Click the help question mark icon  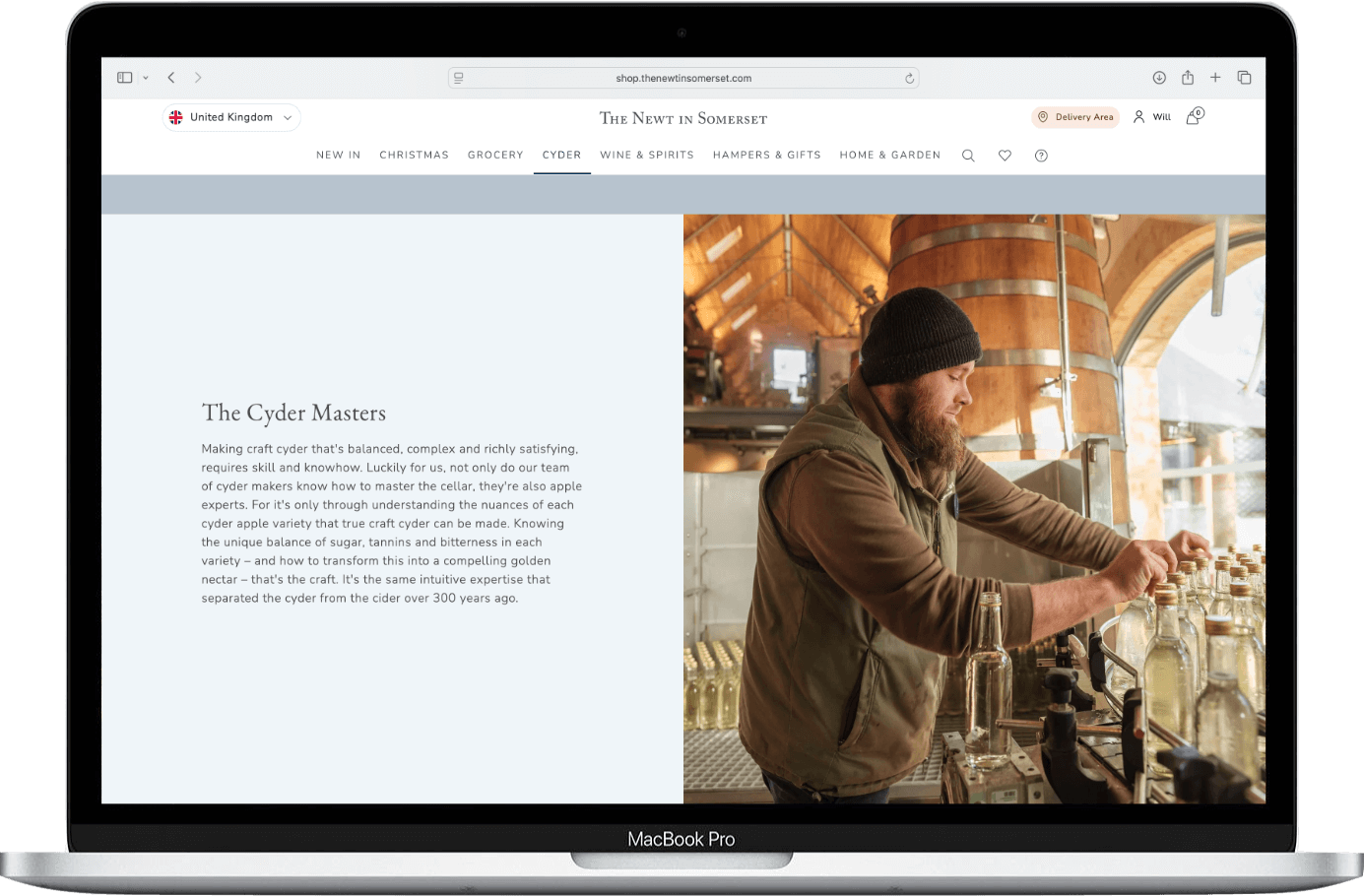click(x=1041, y=156)
